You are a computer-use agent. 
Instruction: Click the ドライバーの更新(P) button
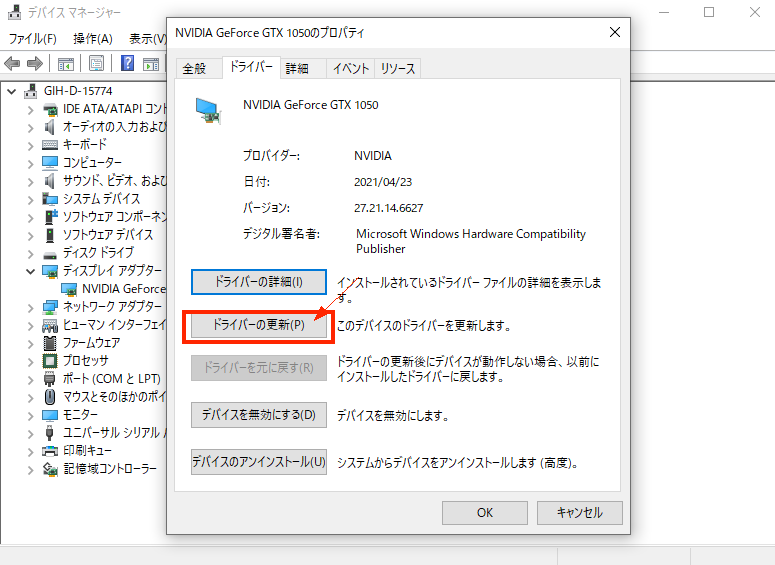pyautogui.click(x=258, y=325)
